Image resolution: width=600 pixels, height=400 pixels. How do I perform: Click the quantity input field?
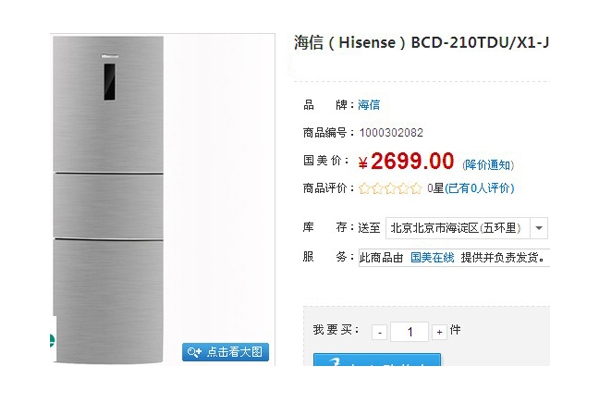coord(409,331)
